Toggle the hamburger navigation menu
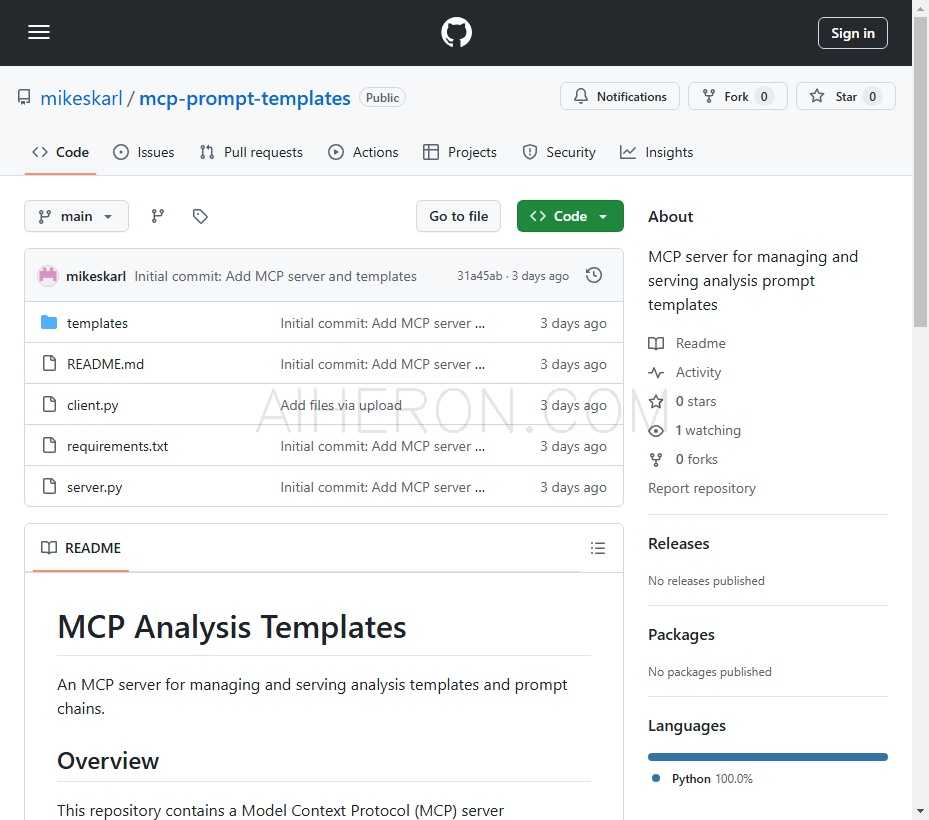The width and height of the screenshot is (929, 820). click(x=39, y=32)
